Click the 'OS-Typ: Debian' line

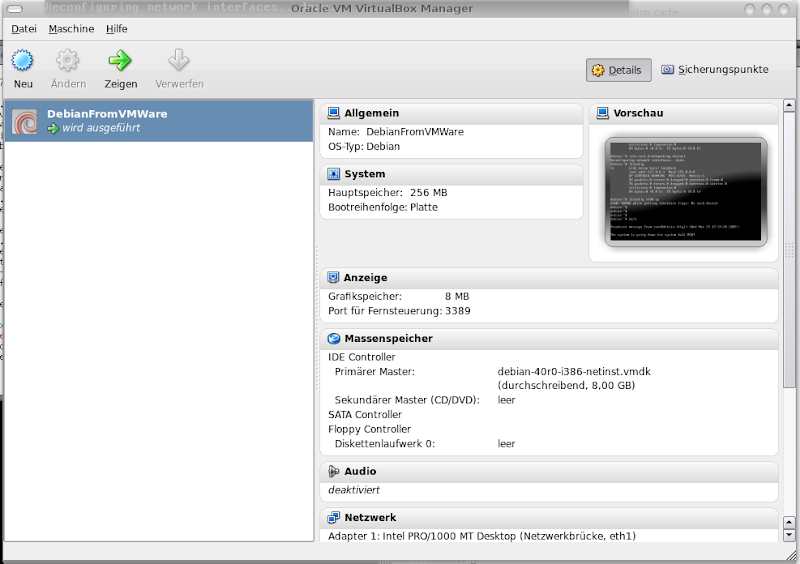(364, 146)
